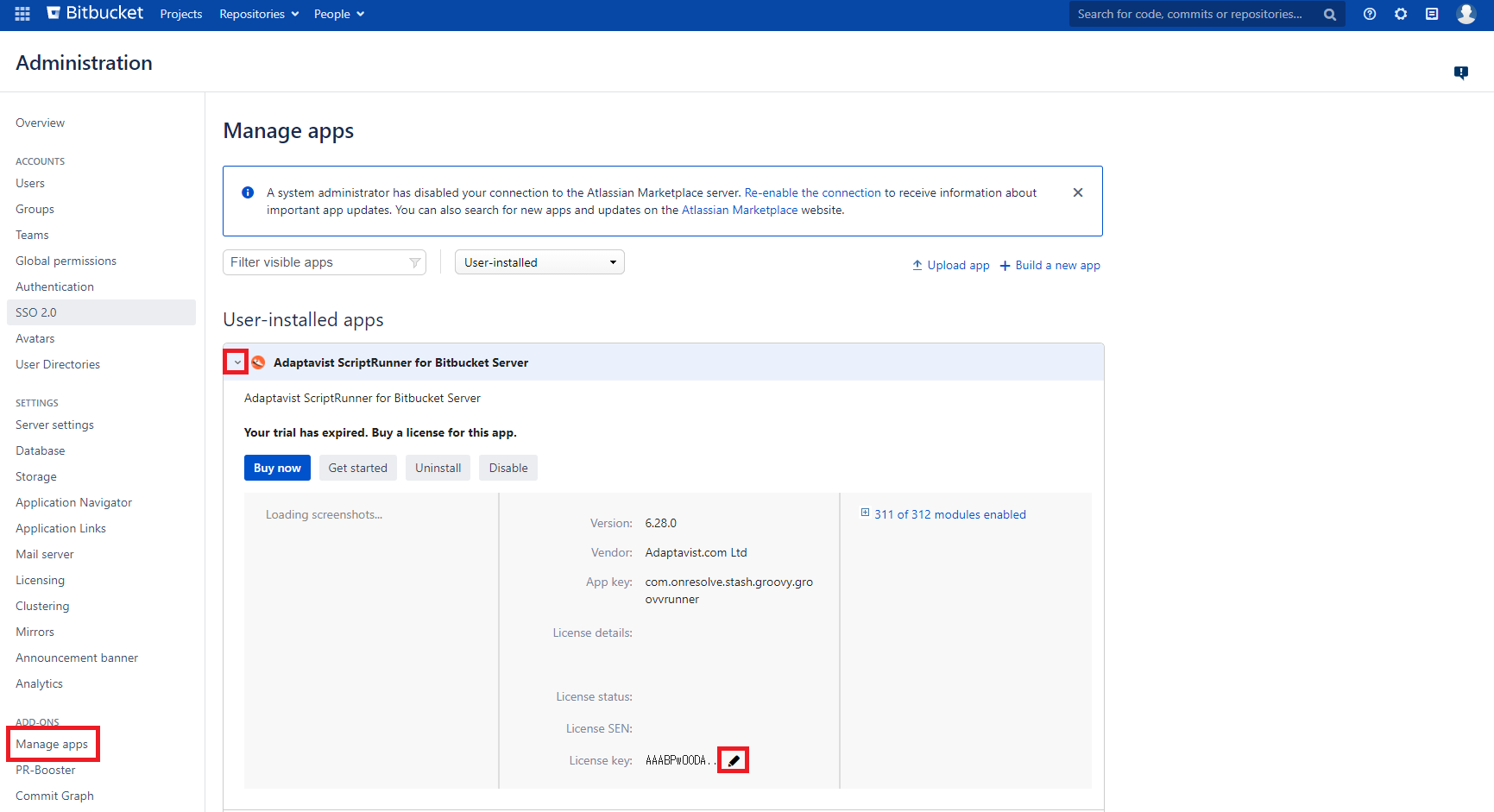Open Groups in sidebar

click(35, 209)
